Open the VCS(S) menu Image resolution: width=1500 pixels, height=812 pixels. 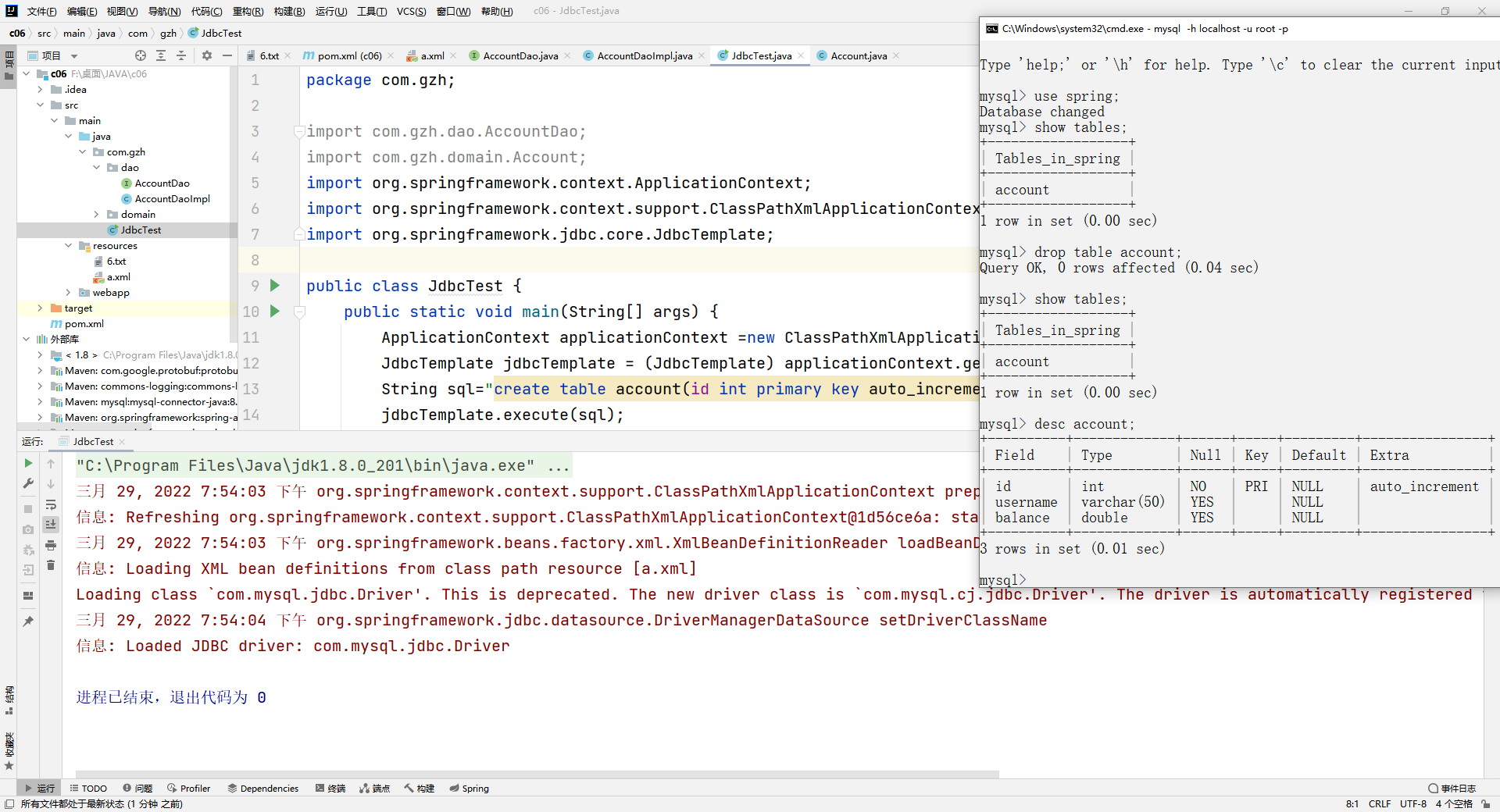pyautogui.click(x=411, y=11)
